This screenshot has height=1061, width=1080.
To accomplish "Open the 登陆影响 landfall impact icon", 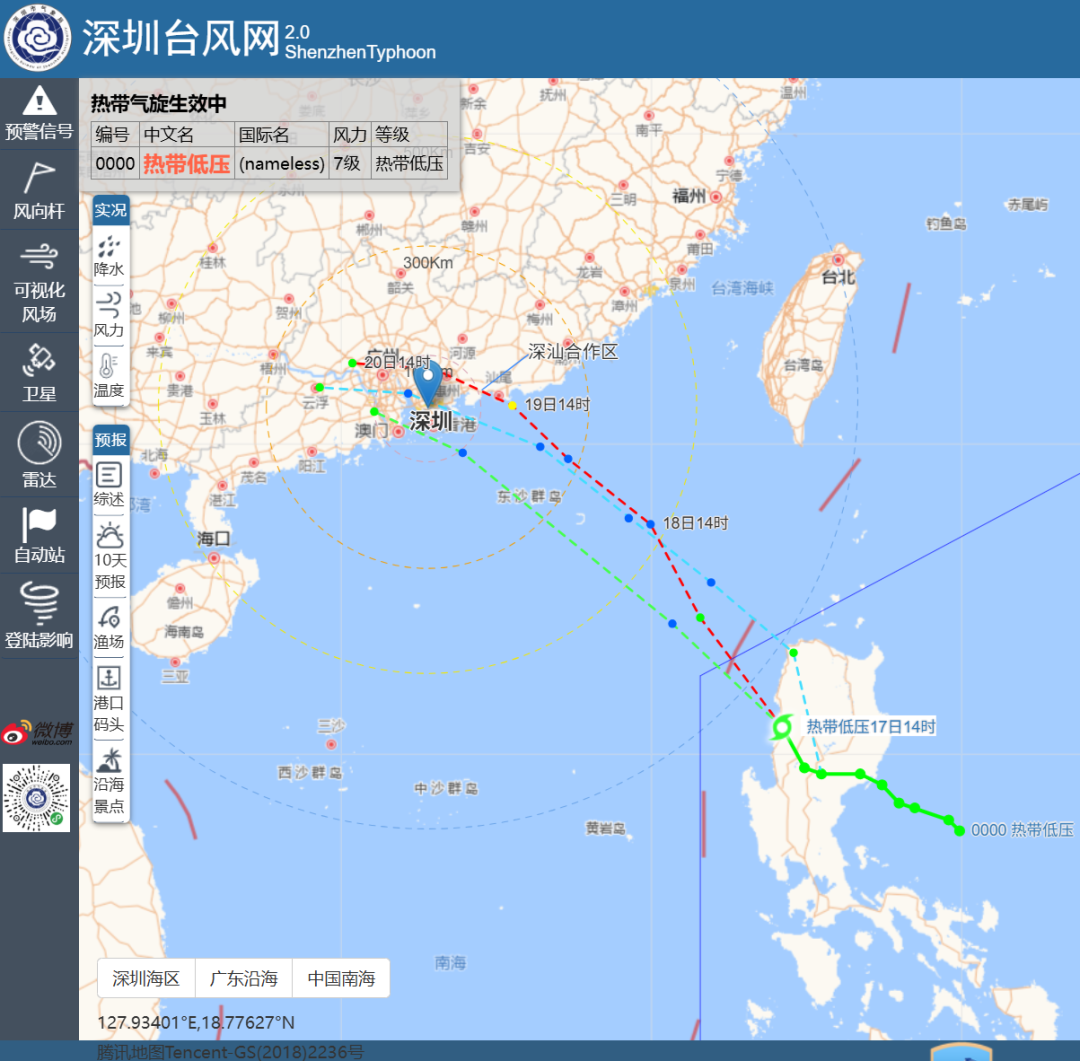I will (39, 615).
